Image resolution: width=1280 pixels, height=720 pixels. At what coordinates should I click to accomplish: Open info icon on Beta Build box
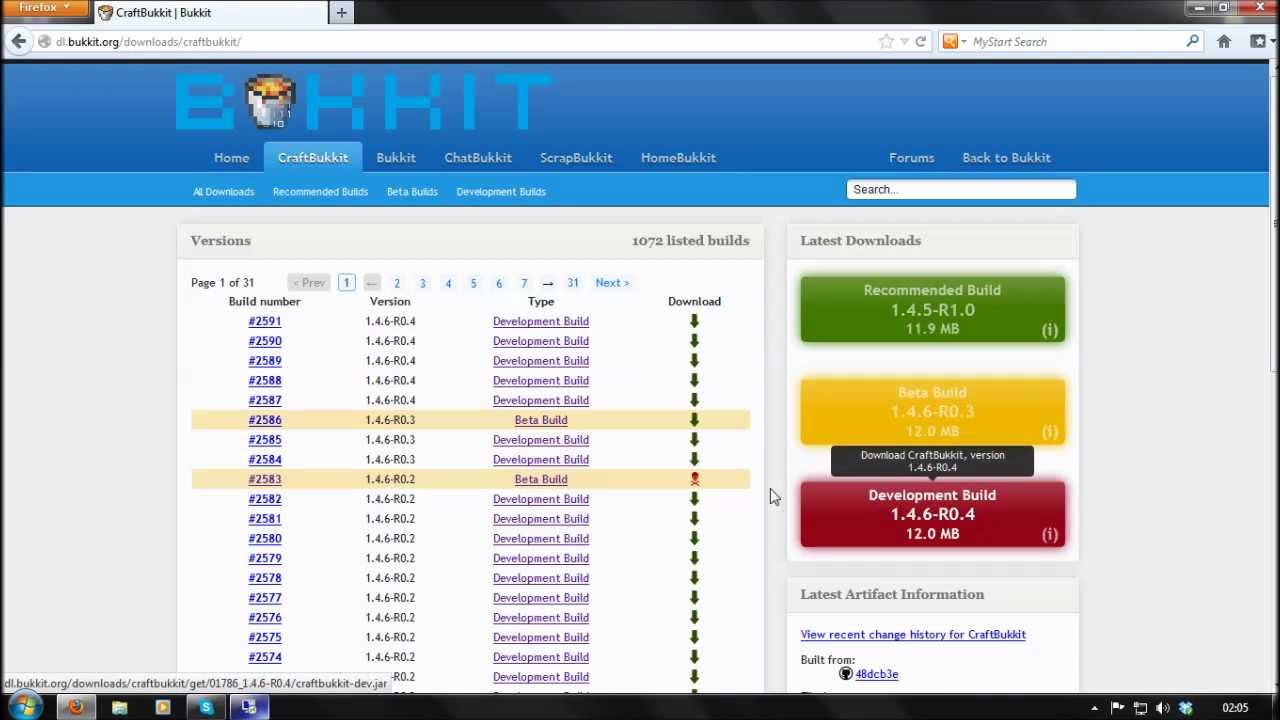point(1050,432)
